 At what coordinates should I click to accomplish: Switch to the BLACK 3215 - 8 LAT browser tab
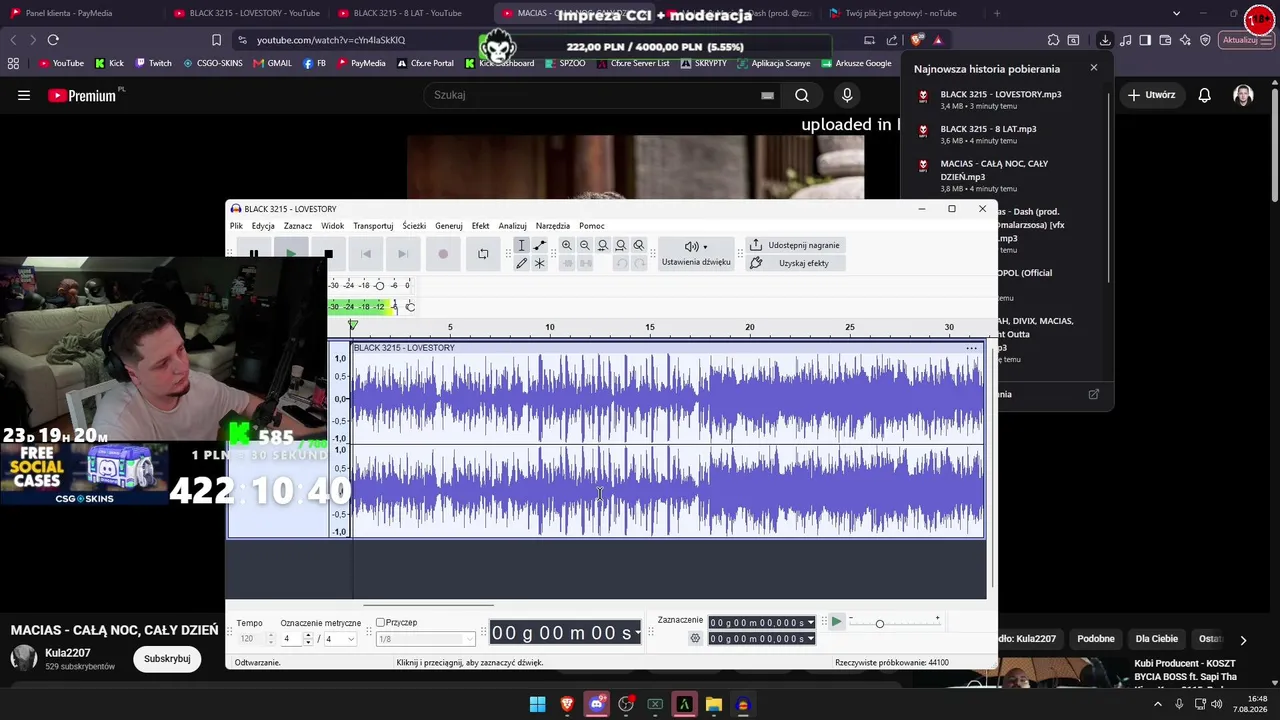tap(407, 13)
